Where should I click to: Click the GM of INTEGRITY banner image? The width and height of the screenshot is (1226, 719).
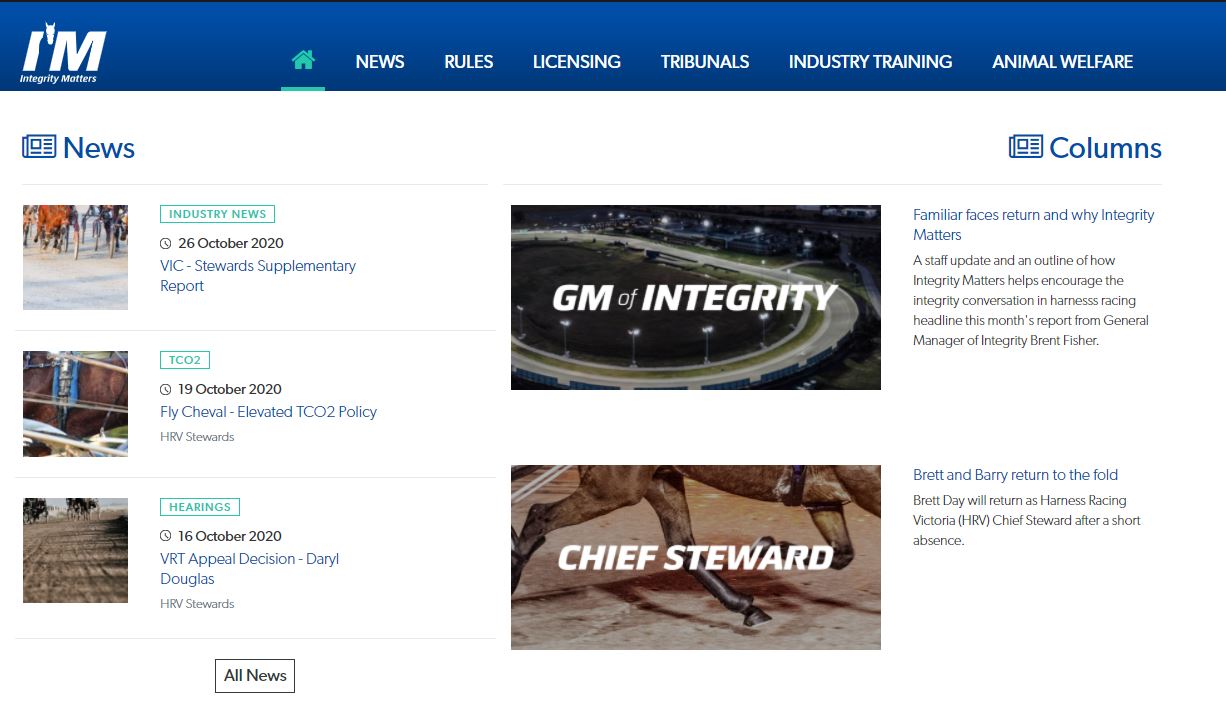click(x=696, y=297)
